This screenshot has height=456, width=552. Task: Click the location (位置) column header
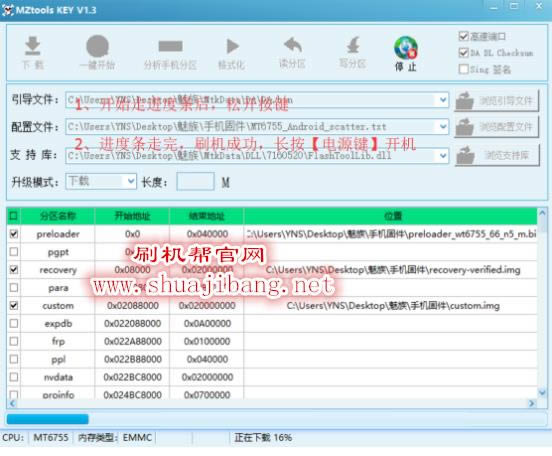pyautogui.click(x=391, y=216)
